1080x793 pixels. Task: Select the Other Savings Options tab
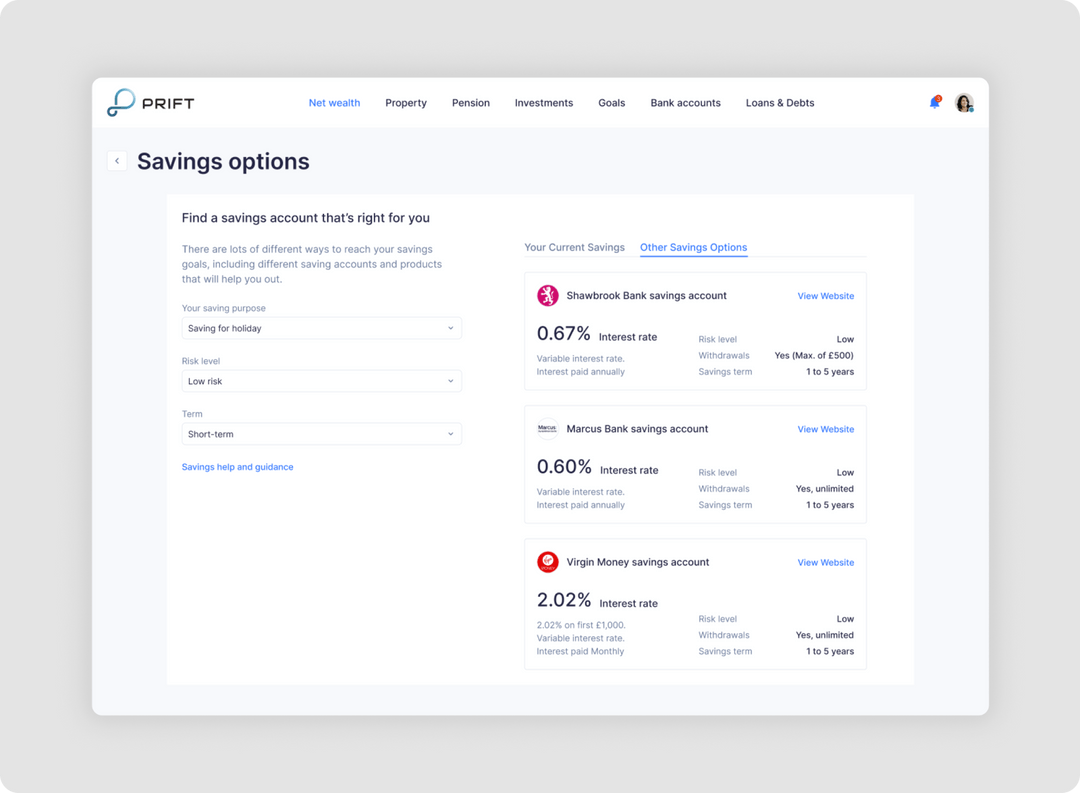tap(693, 247)
